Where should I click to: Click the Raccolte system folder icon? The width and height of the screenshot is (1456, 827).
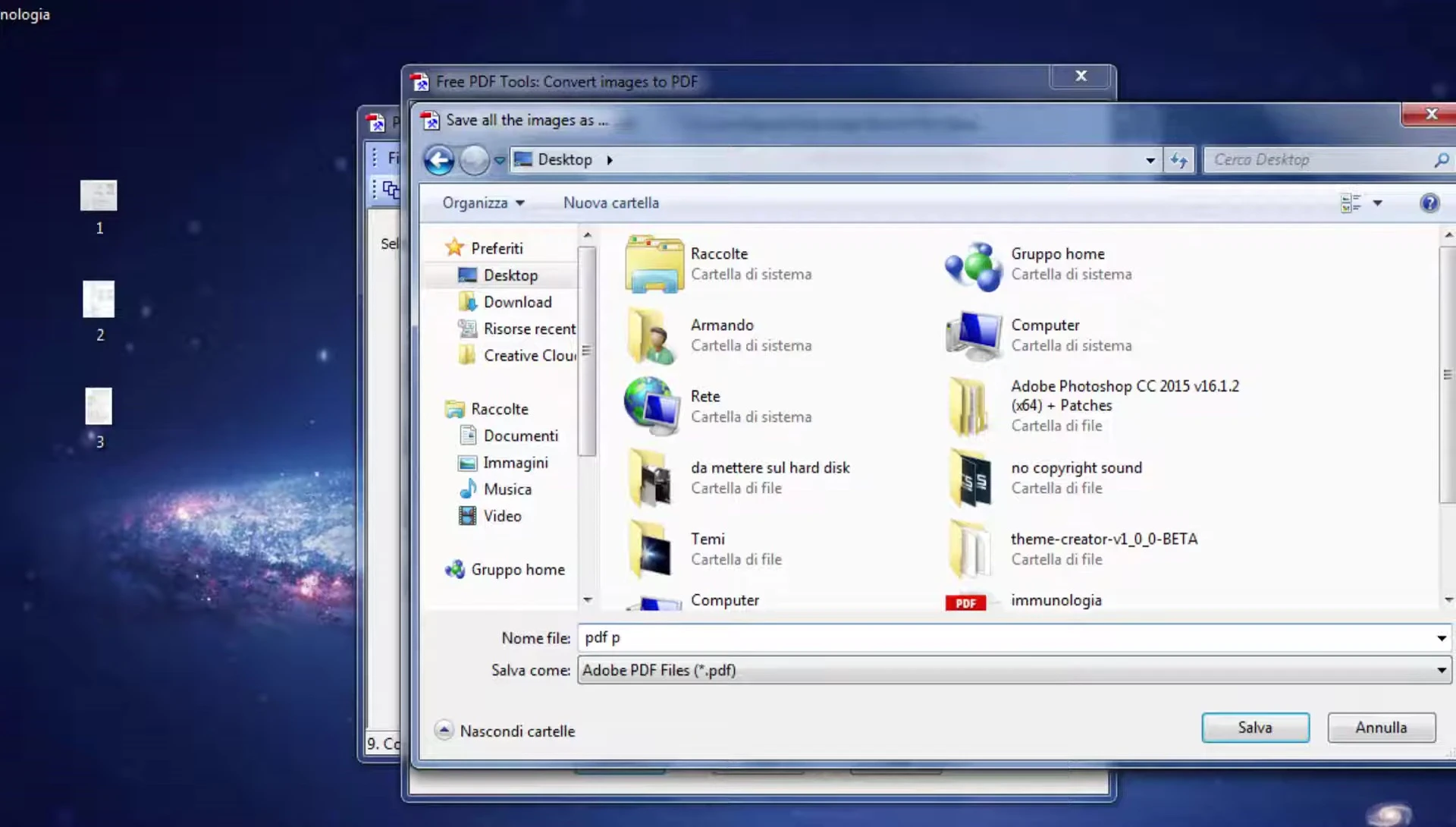(654, 264)
